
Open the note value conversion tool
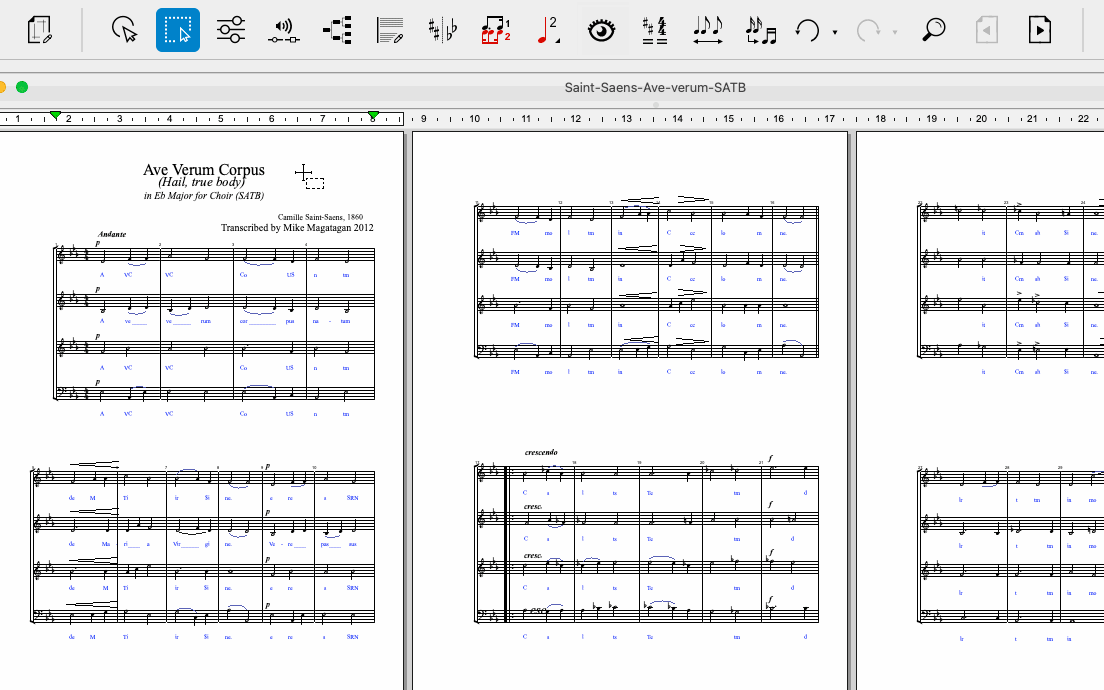pyautogui.click(x=760, y=30)
